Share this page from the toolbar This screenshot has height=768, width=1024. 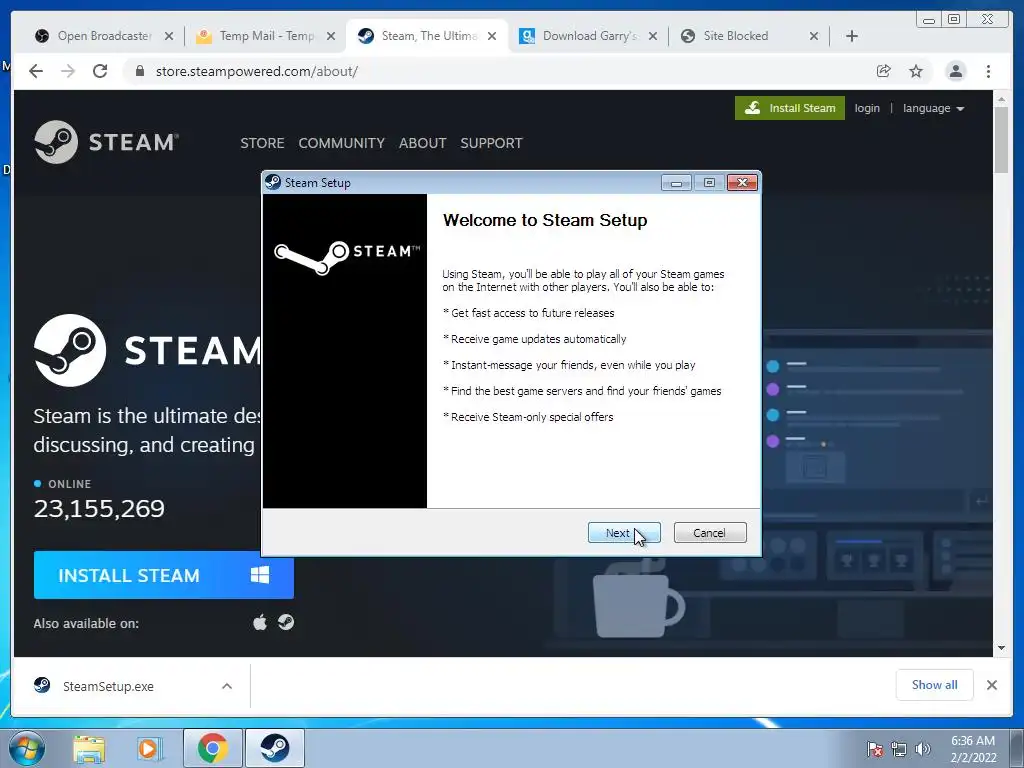(884, 71)
